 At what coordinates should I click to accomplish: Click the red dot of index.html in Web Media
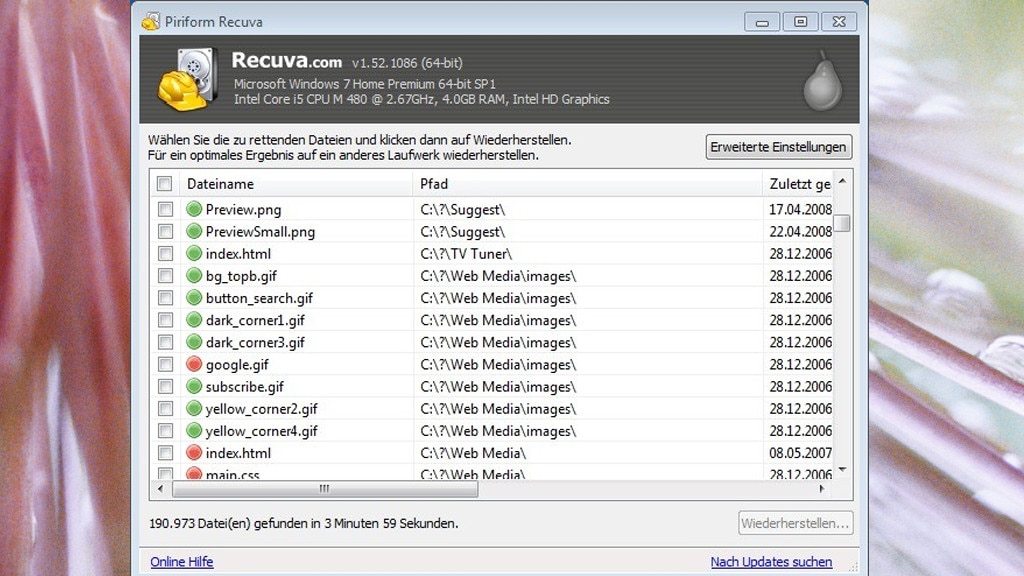194,453
